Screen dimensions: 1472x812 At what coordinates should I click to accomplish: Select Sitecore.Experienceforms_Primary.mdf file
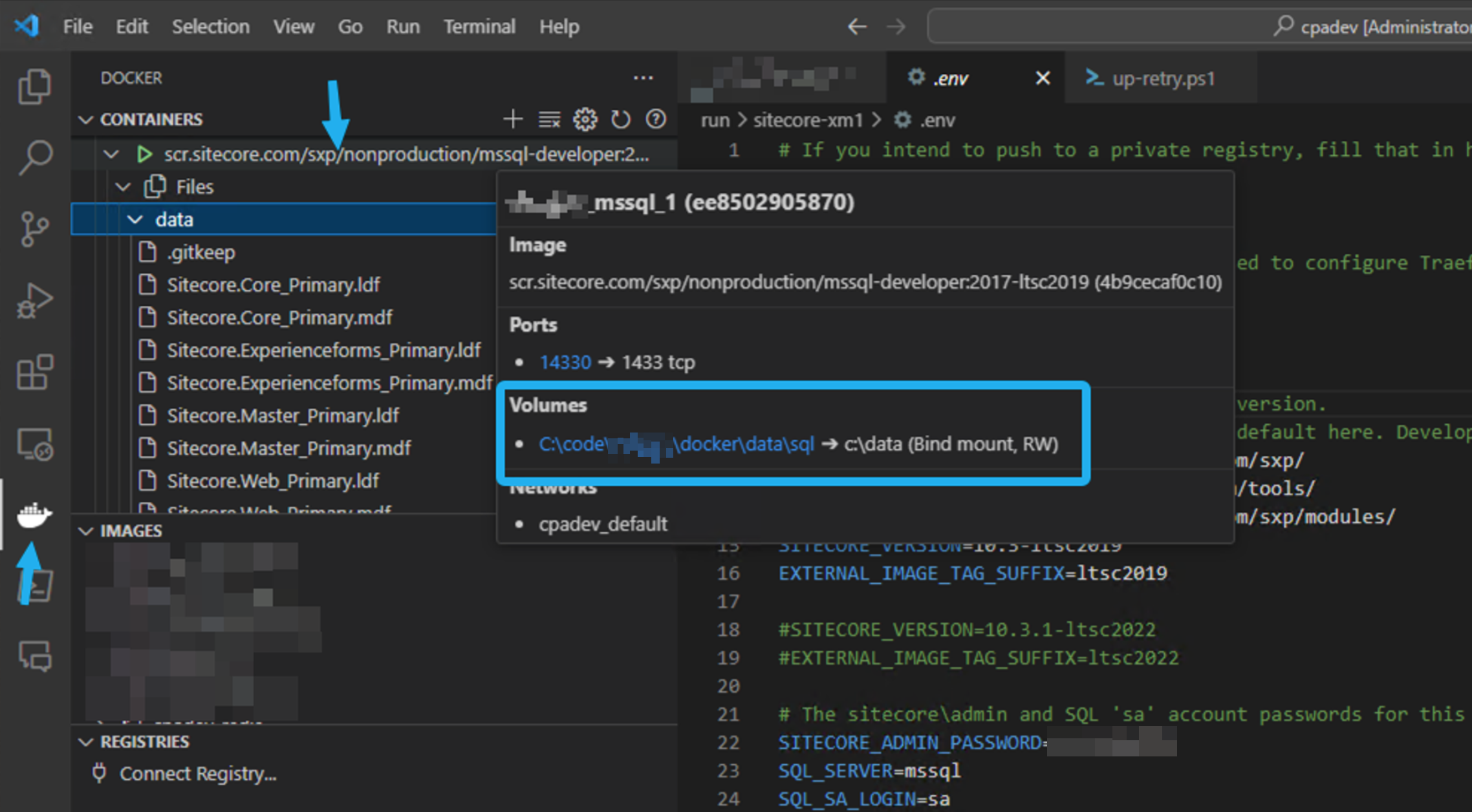click(330, 383)
